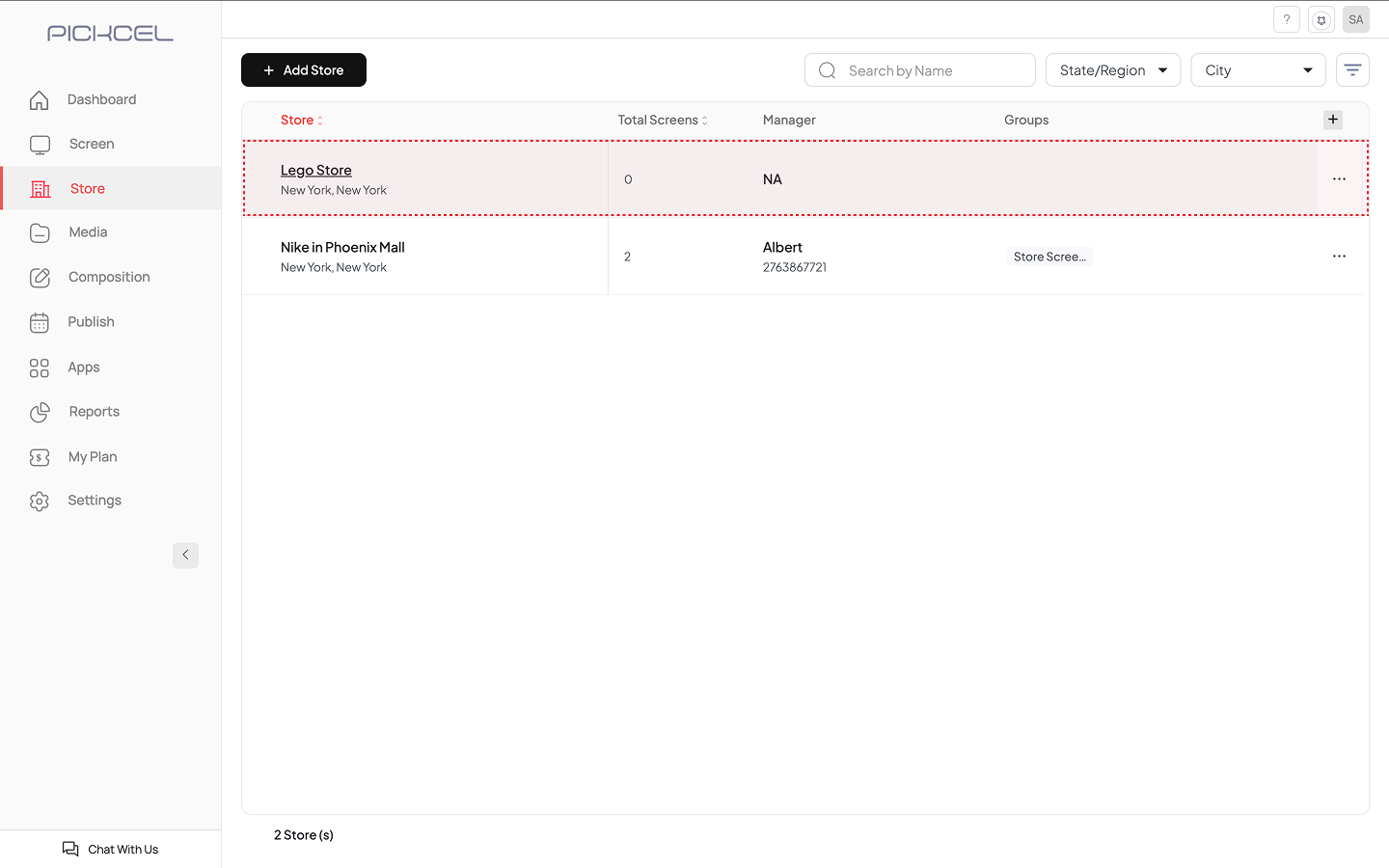
Task: Go to Dashboard in the sidebar
Action: point(101,99)
